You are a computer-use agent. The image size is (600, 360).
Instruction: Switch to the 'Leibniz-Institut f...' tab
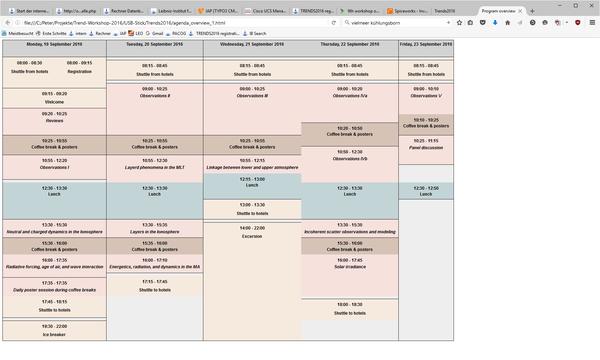tap(171, 11)
